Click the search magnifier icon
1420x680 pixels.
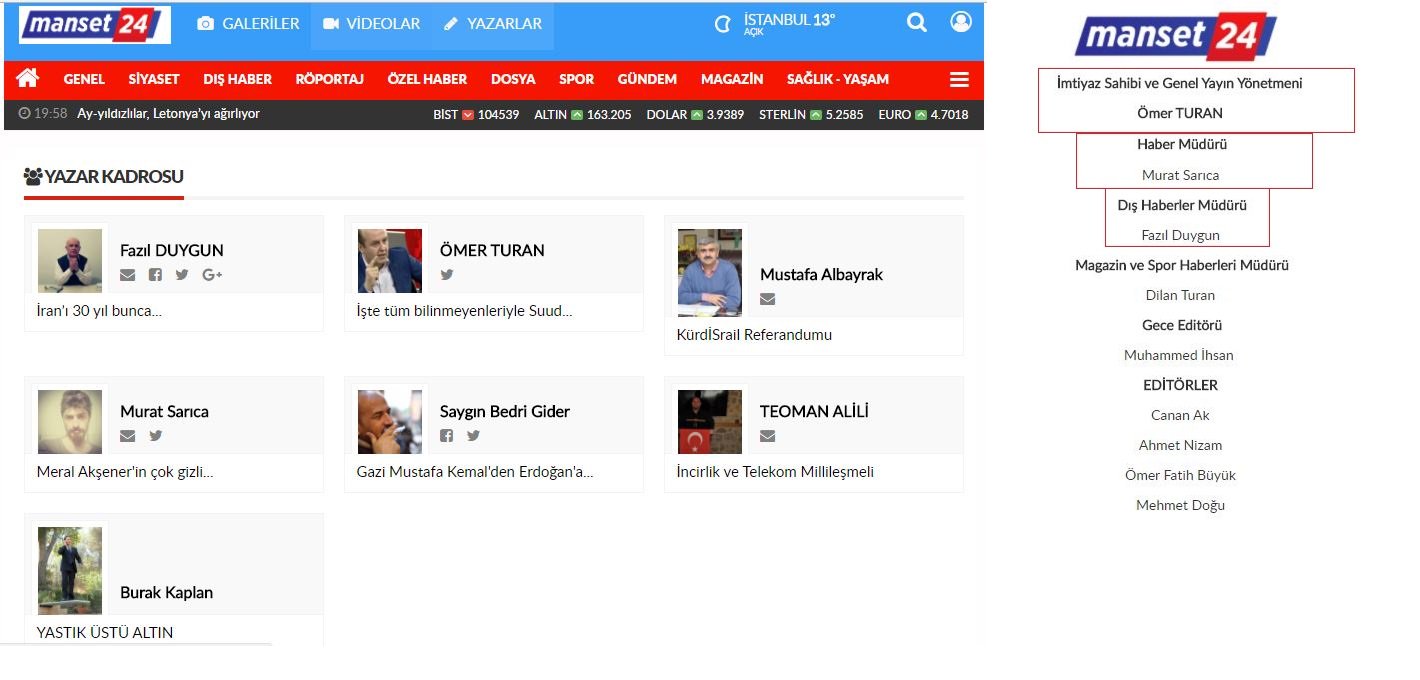click(916, 23)
